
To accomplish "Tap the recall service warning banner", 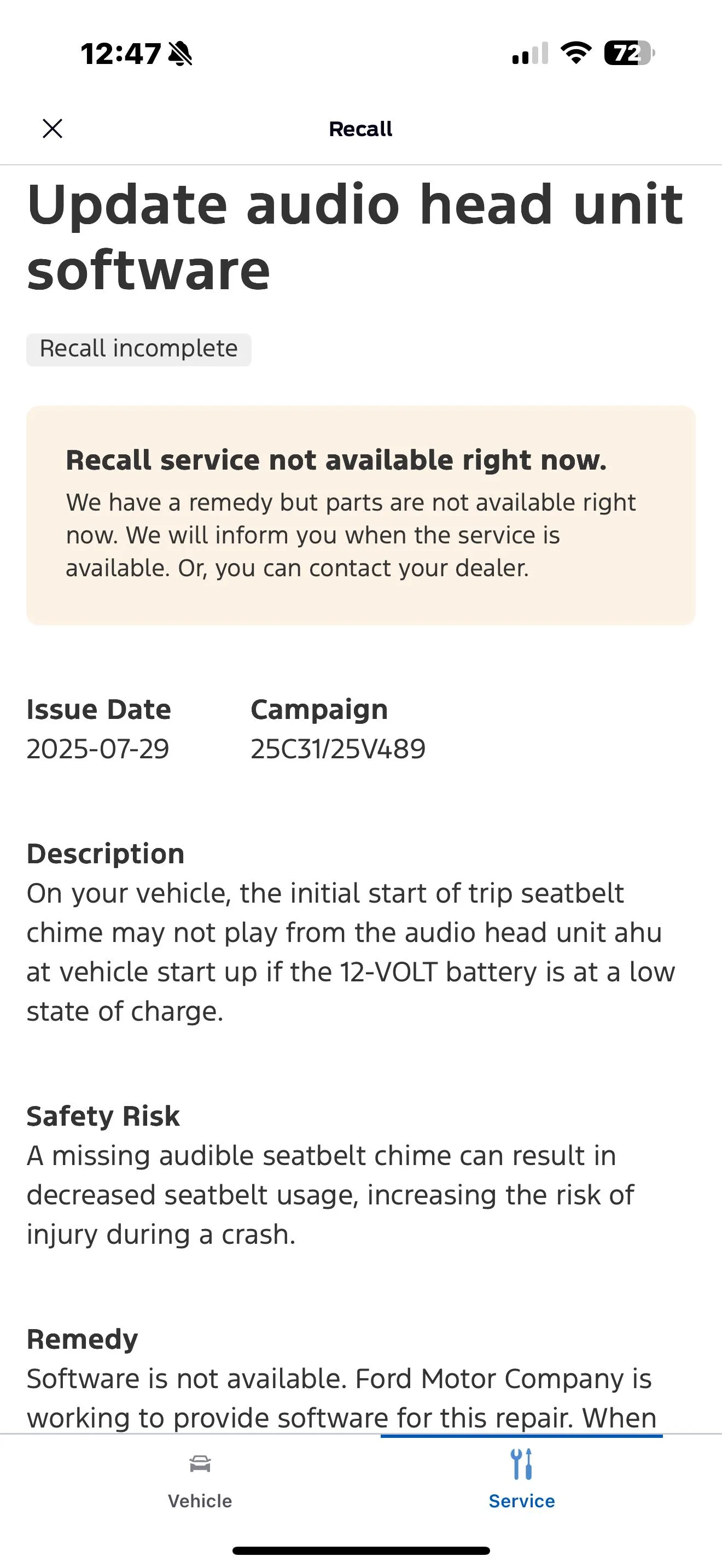I will (361, 517).
